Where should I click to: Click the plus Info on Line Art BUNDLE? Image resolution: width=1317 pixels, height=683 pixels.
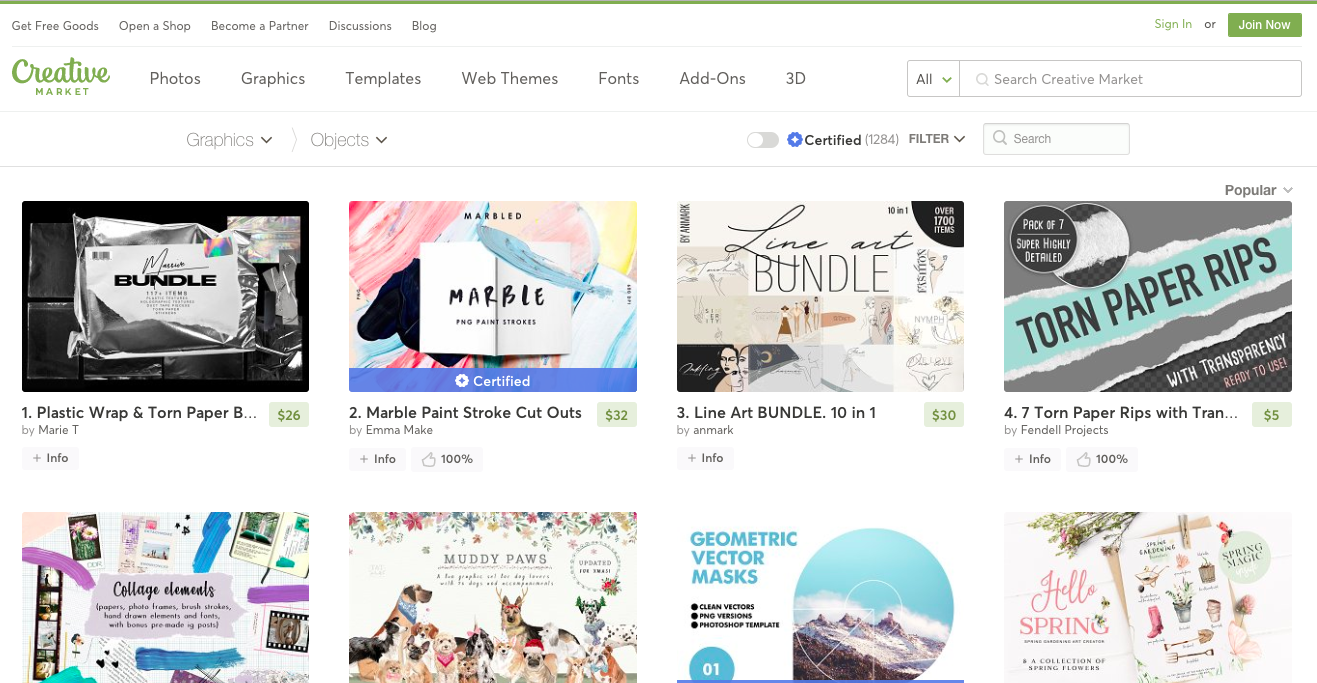(705, 458)
